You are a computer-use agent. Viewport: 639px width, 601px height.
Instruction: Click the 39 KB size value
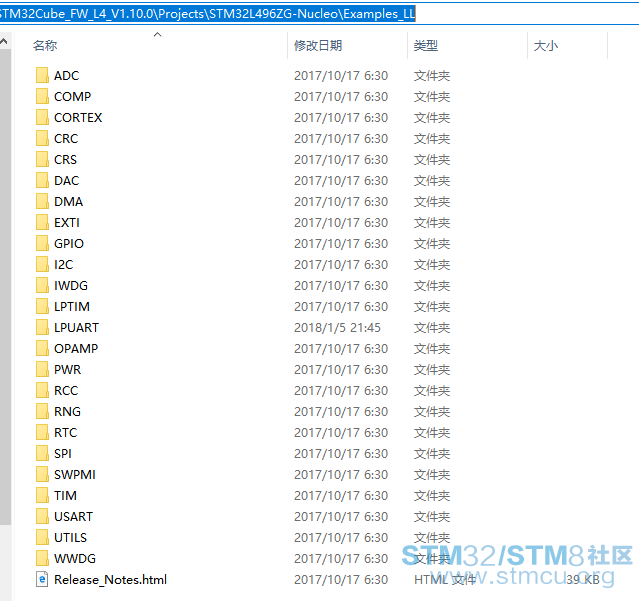click(x=583, y=579)
